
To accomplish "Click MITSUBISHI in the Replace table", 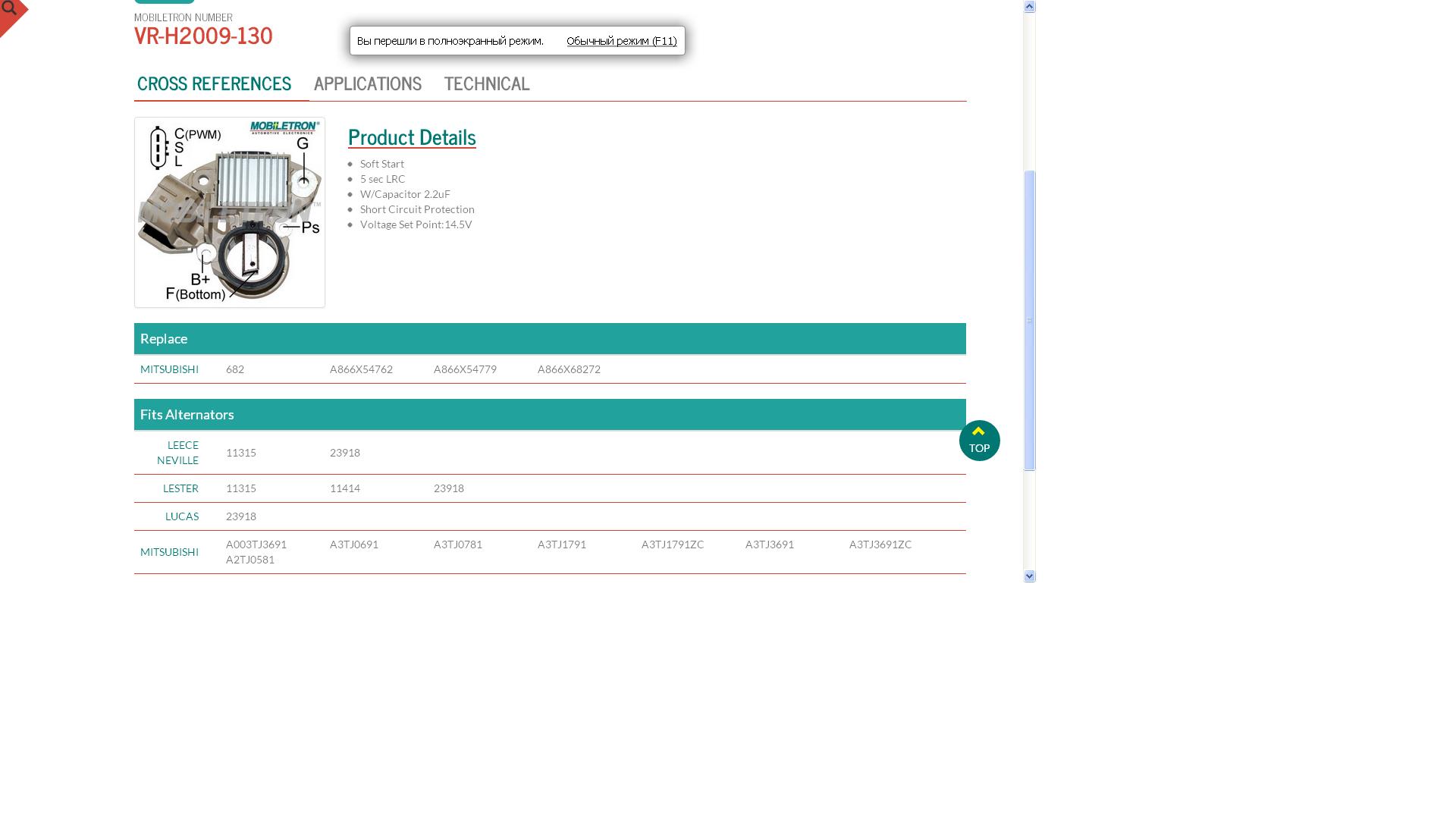I will 169,369.
